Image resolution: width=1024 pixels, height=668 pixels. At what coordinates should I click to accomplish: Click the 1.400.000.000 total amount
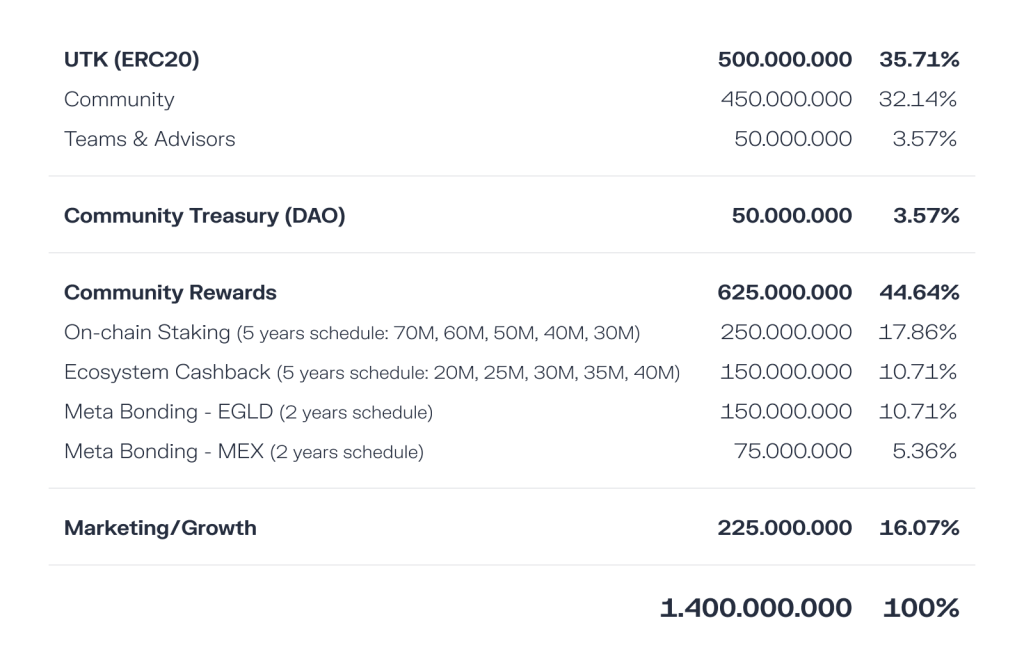point(756,607)
